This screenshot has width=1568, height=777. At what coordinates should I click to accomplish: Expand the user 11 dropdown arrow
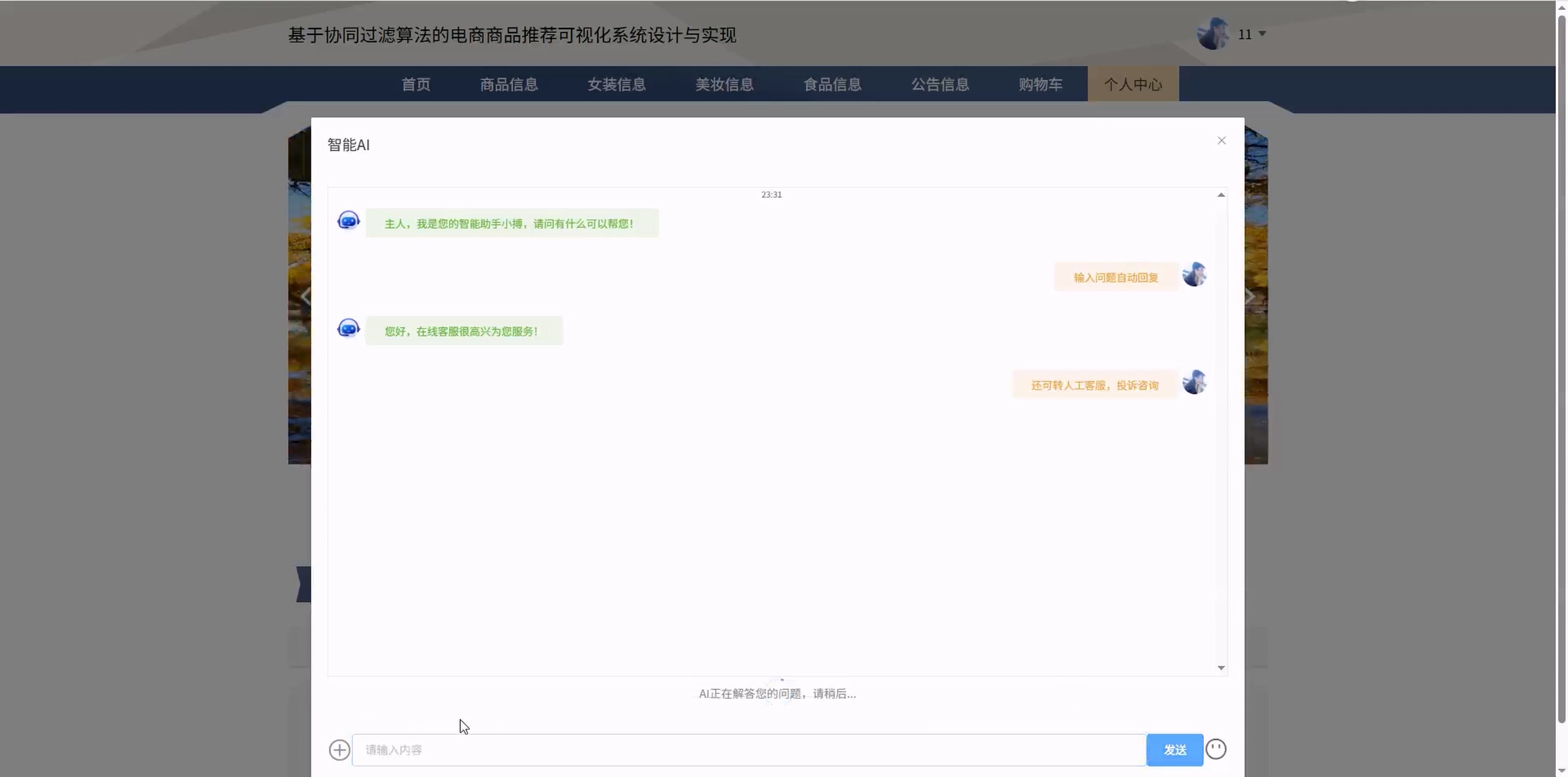pos(1262,34)
